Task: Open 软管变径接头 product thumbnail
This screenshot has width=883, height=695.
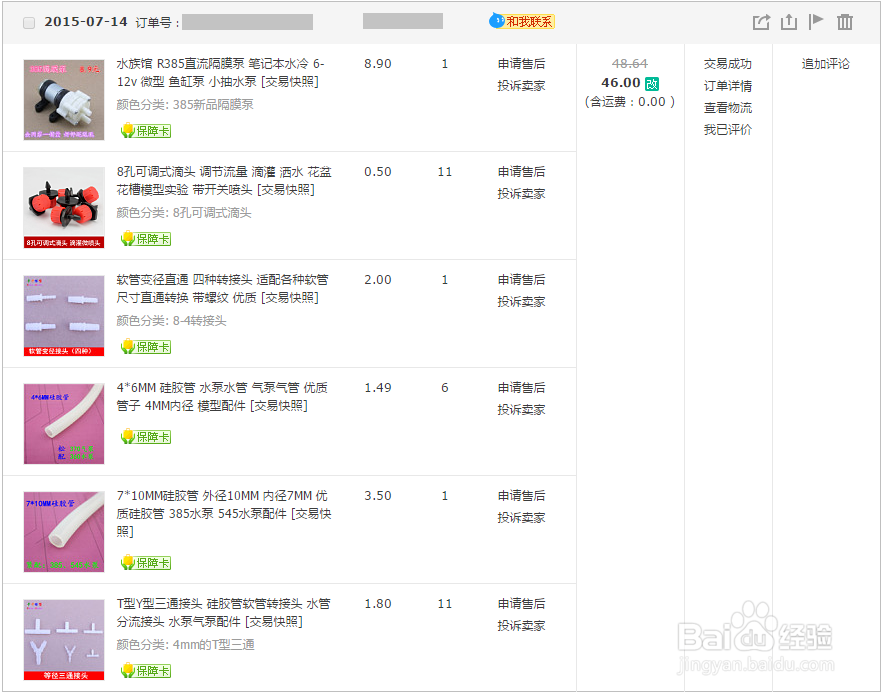Action: [x=64, y=315]
